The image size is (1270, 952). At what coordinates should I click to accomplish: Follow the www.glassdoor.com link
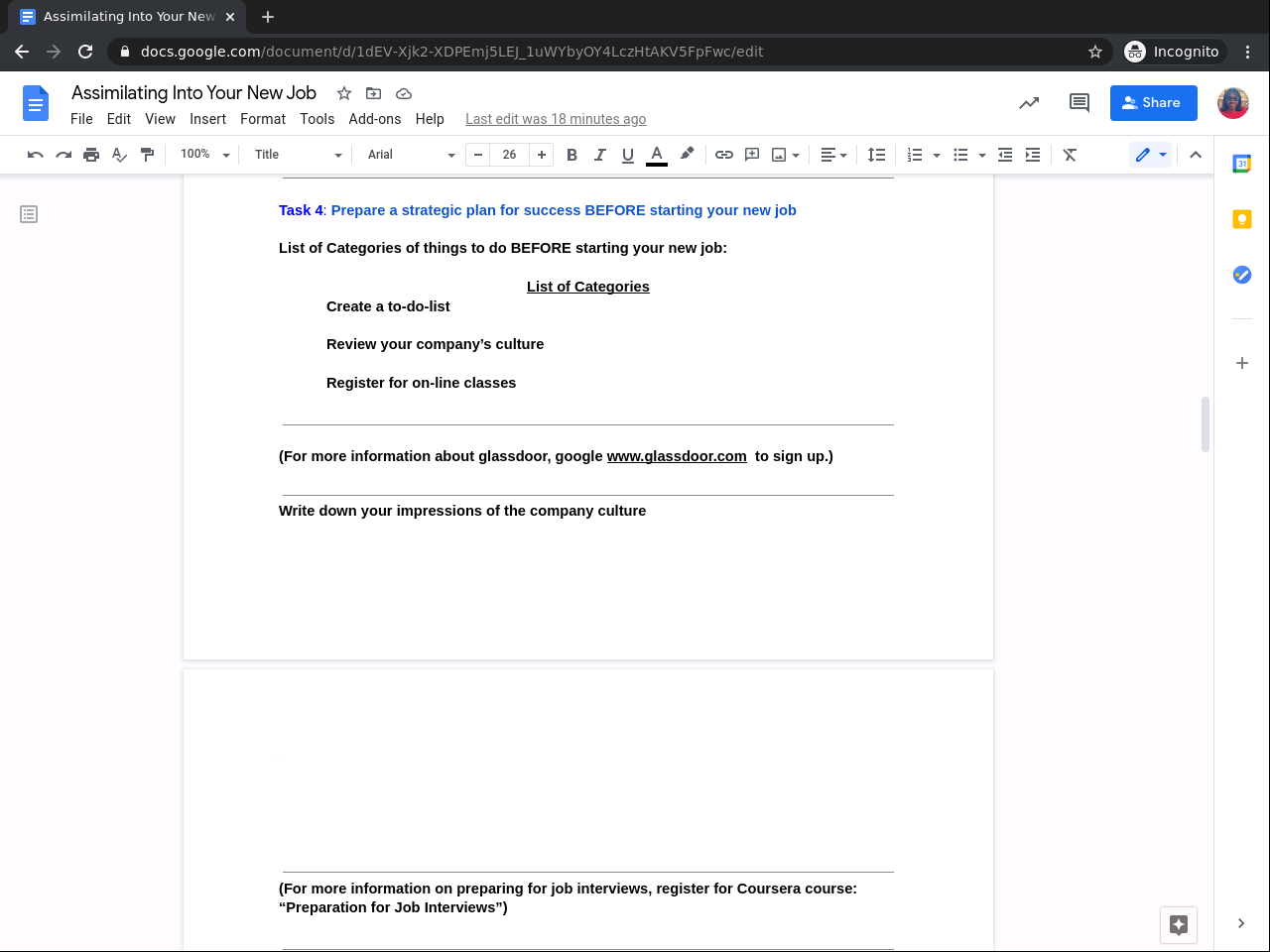pyautogui.click(x=677, y=456)
